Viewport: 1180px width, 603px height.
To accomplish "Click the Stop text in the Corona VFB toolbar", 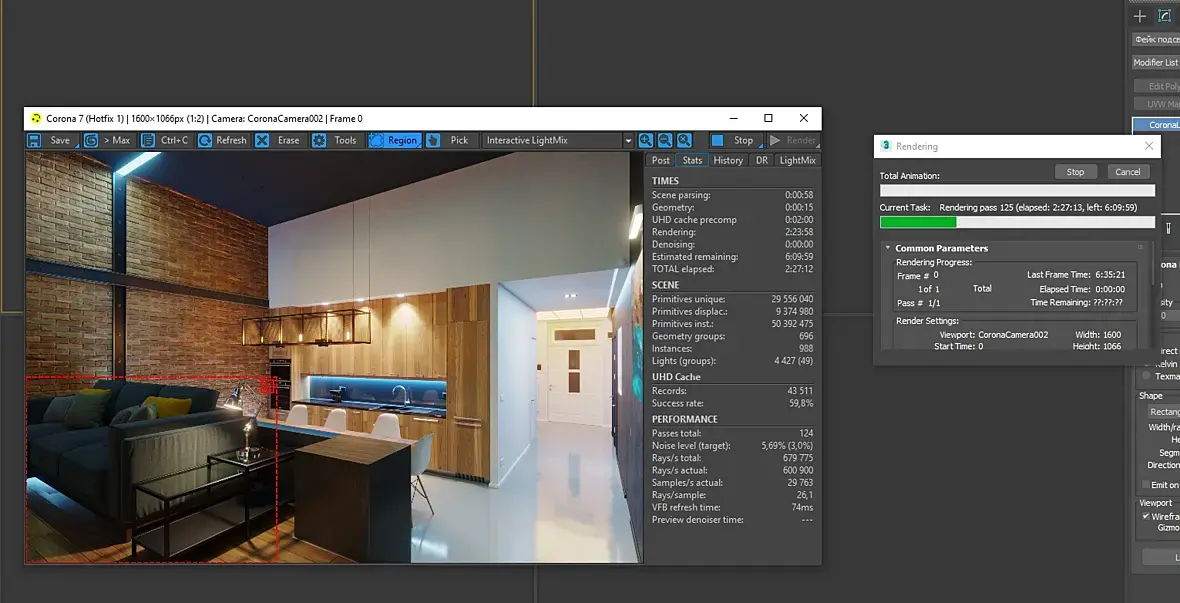I will tap(744, 140).
